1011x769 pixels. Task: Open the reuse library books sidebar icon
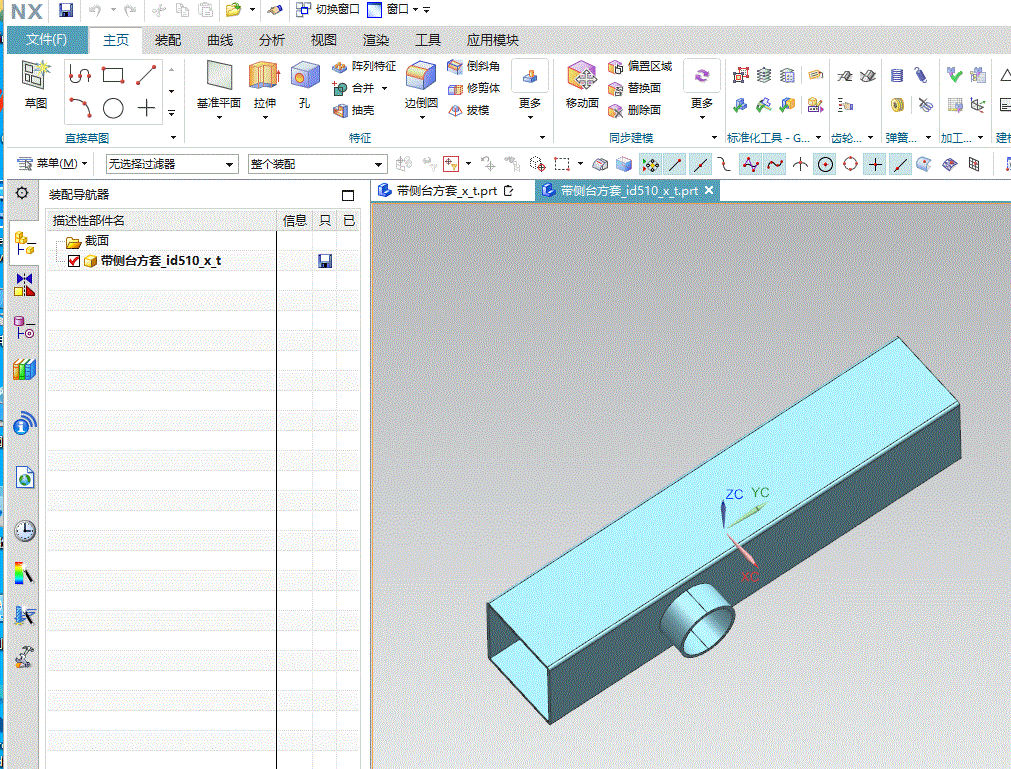pos(25,370)
